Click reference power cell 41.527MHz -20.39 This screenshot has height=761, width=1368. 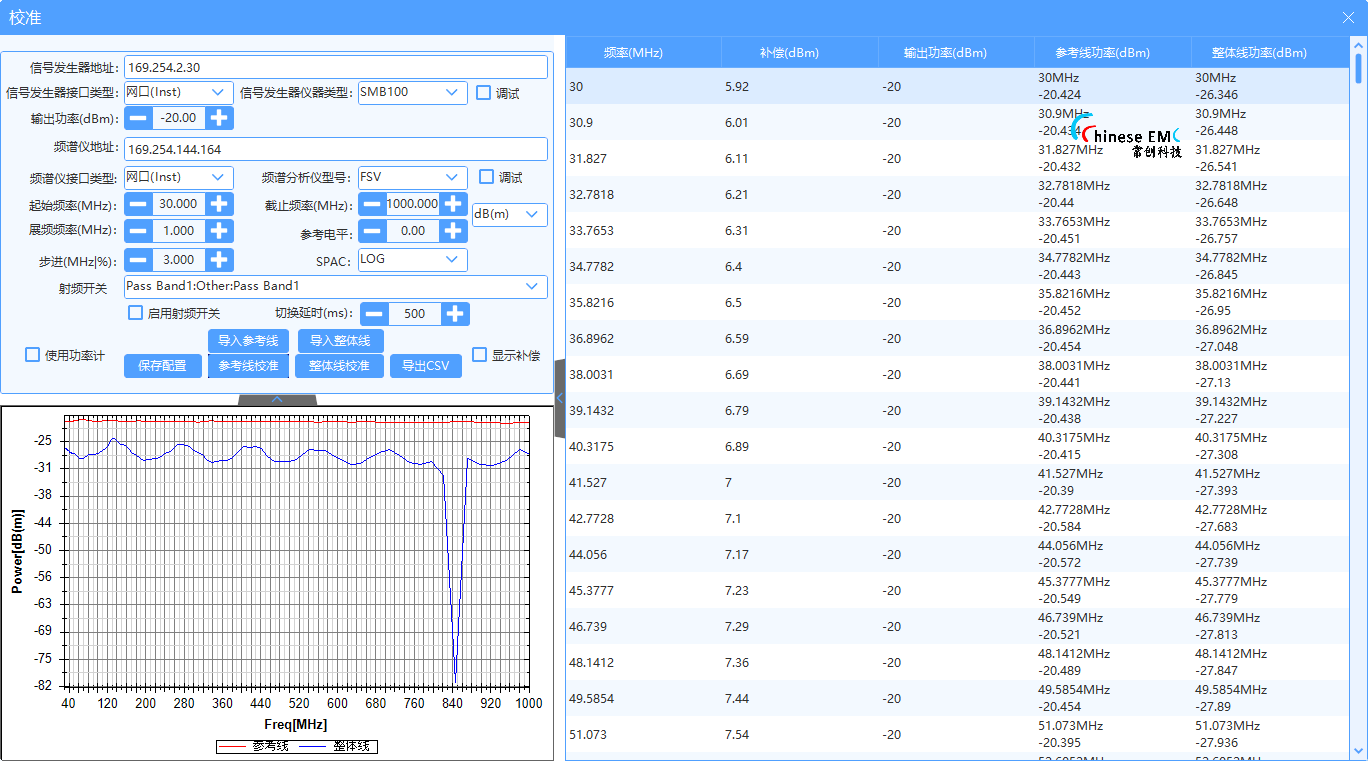[1111, 482]
